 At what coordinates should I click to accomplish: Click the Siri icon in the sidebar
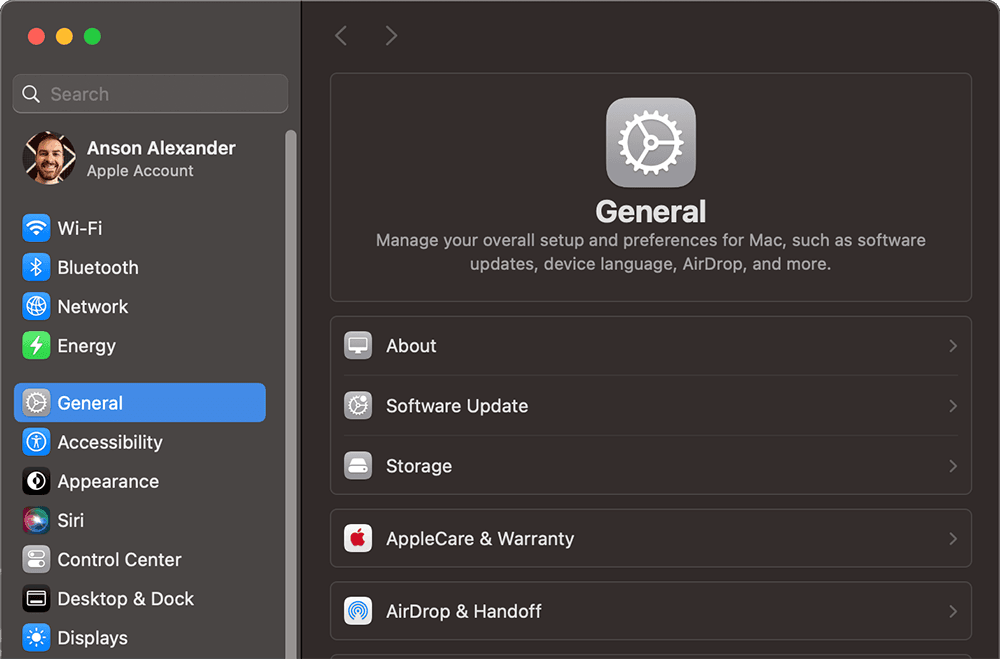point(36,520)
